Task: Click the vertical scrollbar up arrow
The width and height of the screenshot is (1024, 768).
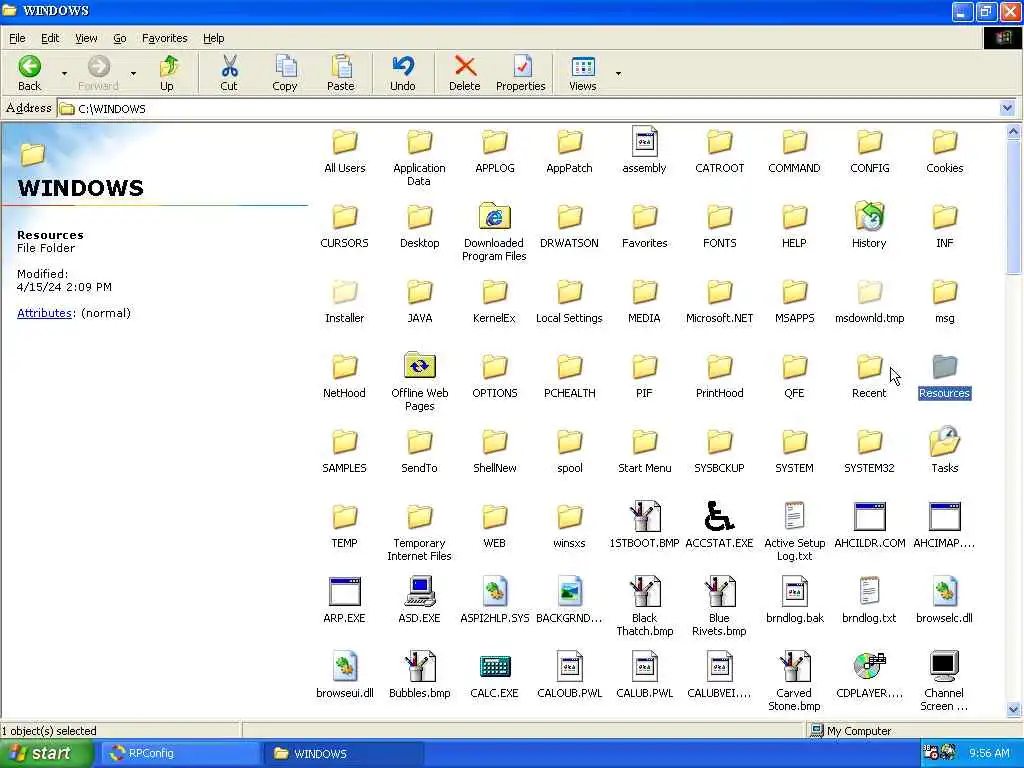Action: [x=1014, y=131]
